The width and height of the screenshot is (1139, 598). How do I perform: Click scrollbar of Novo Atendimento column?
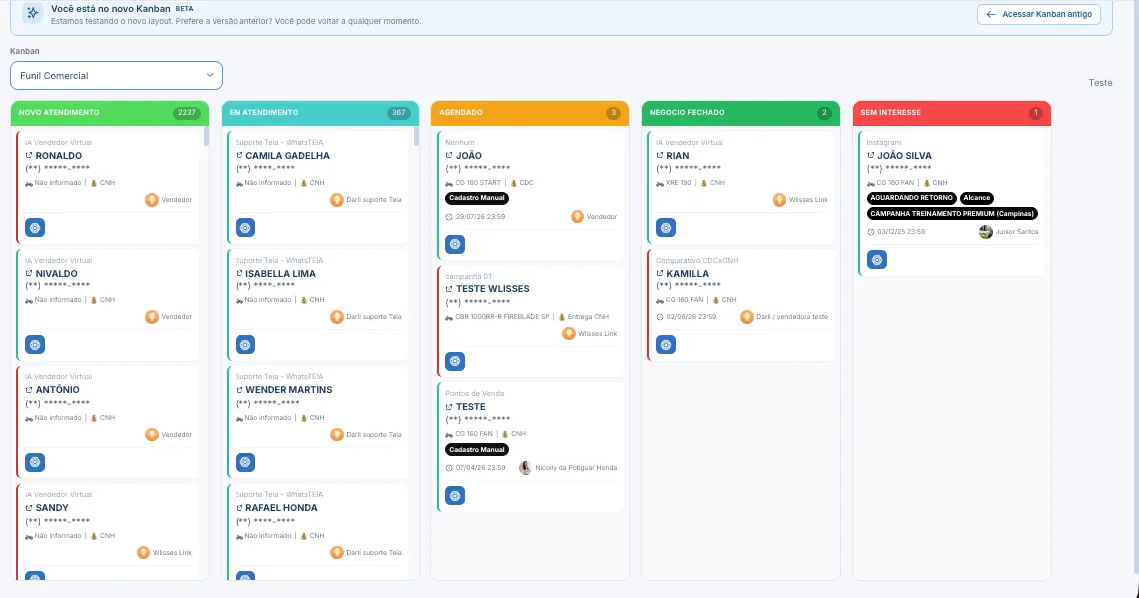pos(206,137)
